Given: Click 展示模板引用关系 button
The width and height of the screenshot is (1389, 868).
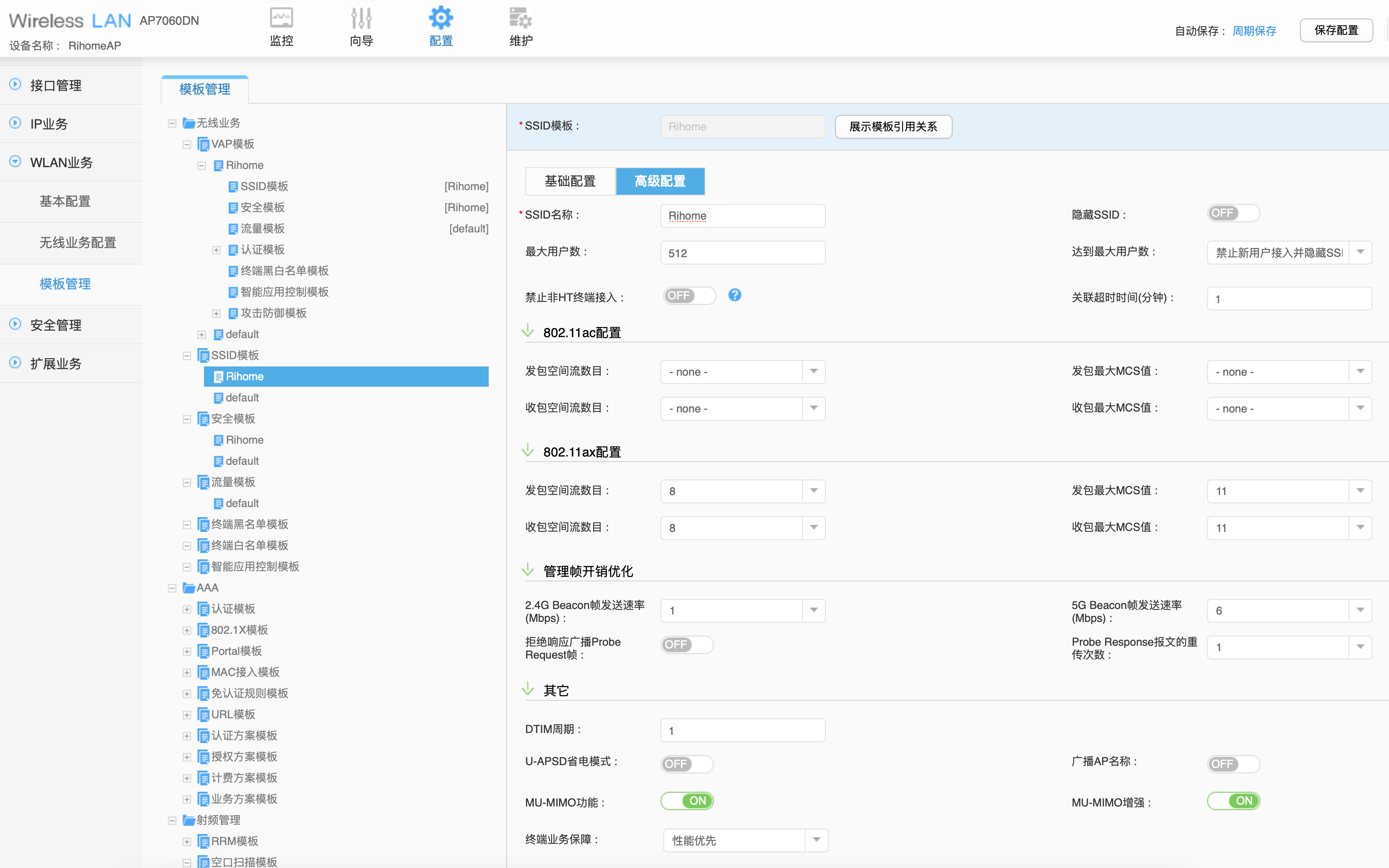Looking at the screenshot, I should click(893, 126).
